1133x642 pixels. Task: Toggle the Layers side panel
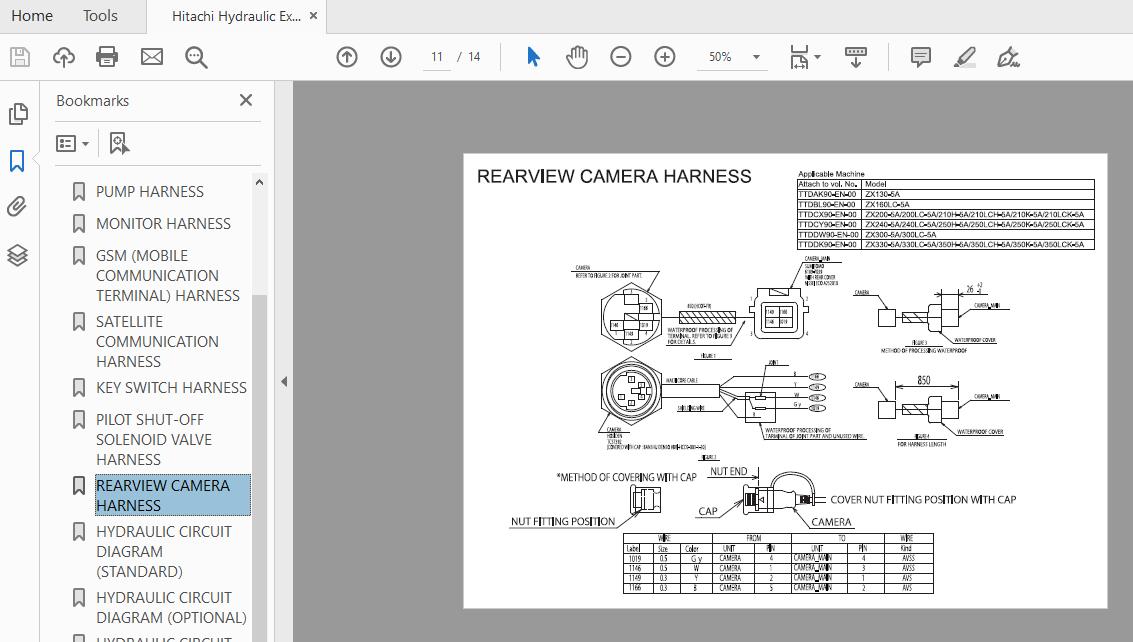pyautogui.click(x=17, y=255)
